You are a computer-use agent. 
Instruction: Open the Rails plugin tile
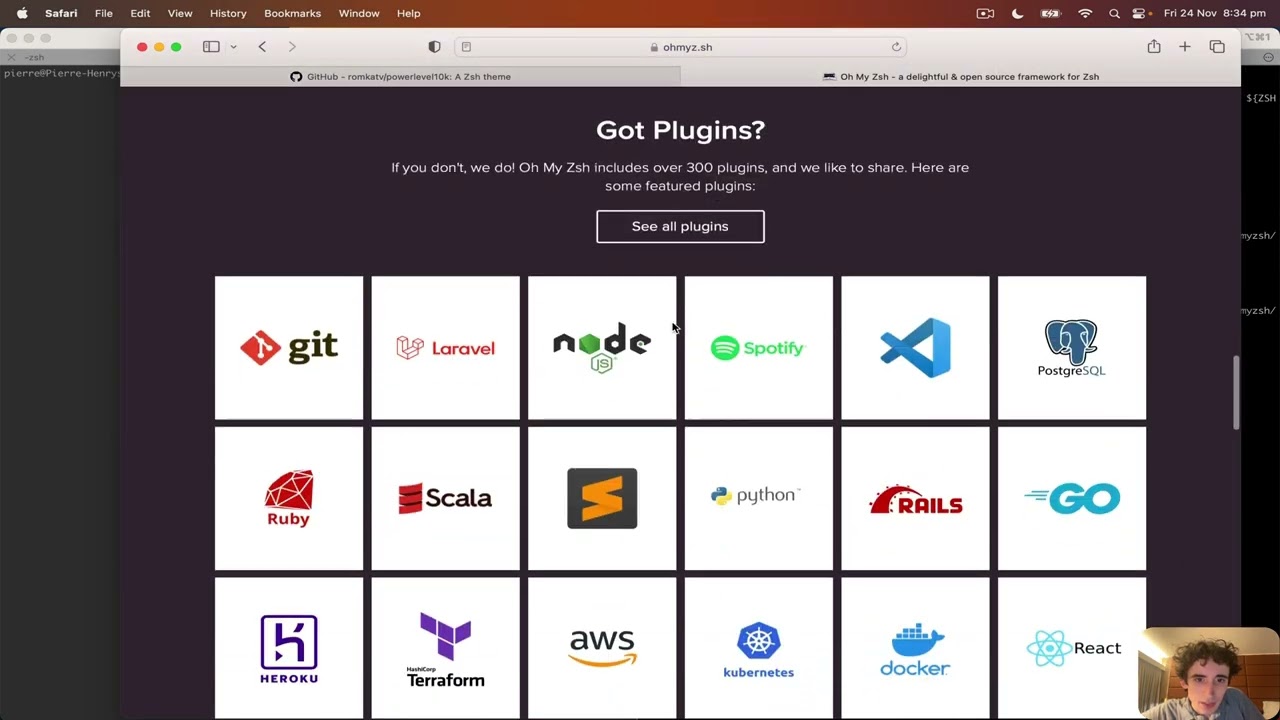click(915, 498)
